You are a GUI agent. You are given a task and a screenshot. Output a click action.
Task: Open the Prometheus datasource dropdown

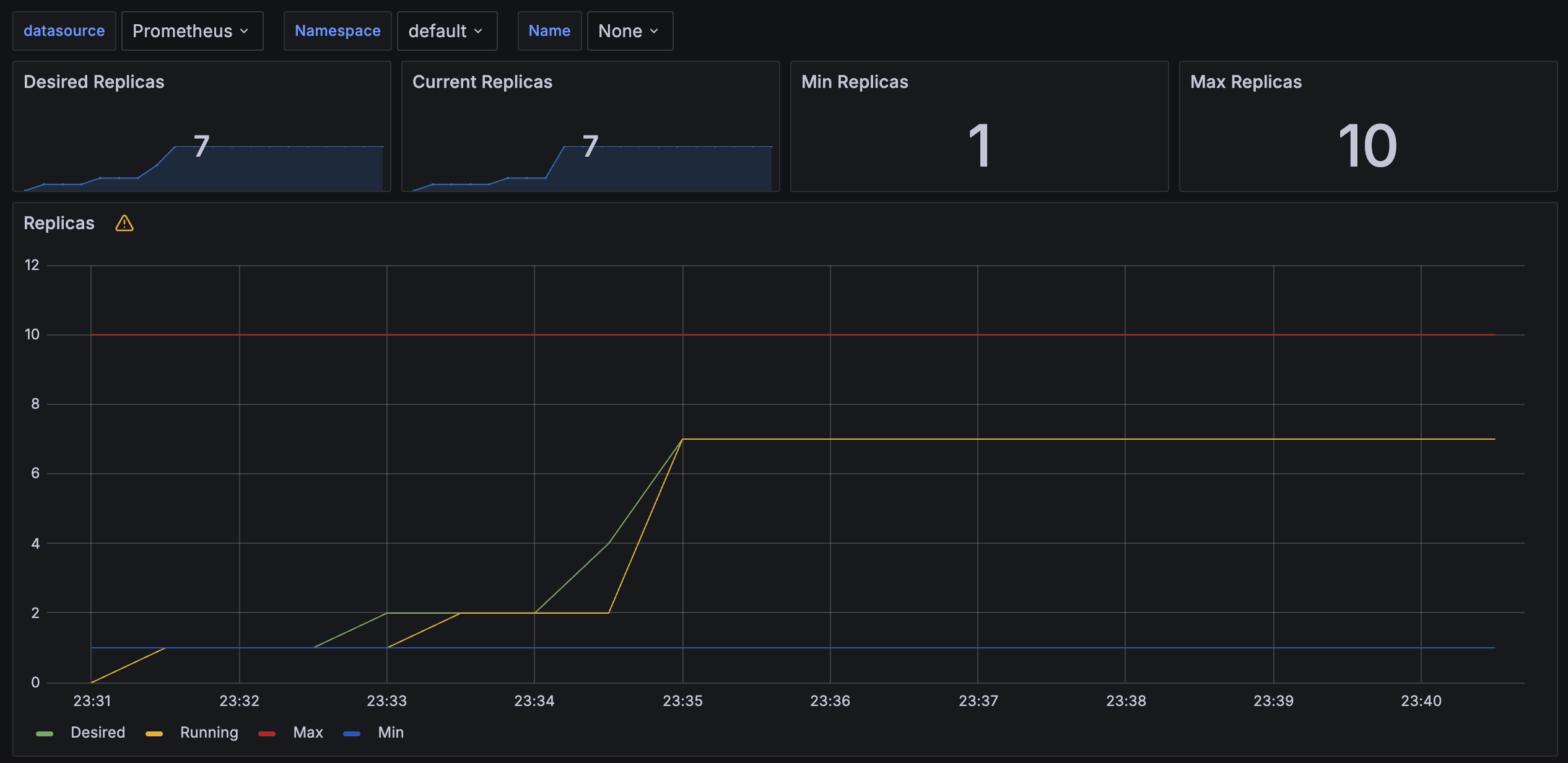(192, 31)
